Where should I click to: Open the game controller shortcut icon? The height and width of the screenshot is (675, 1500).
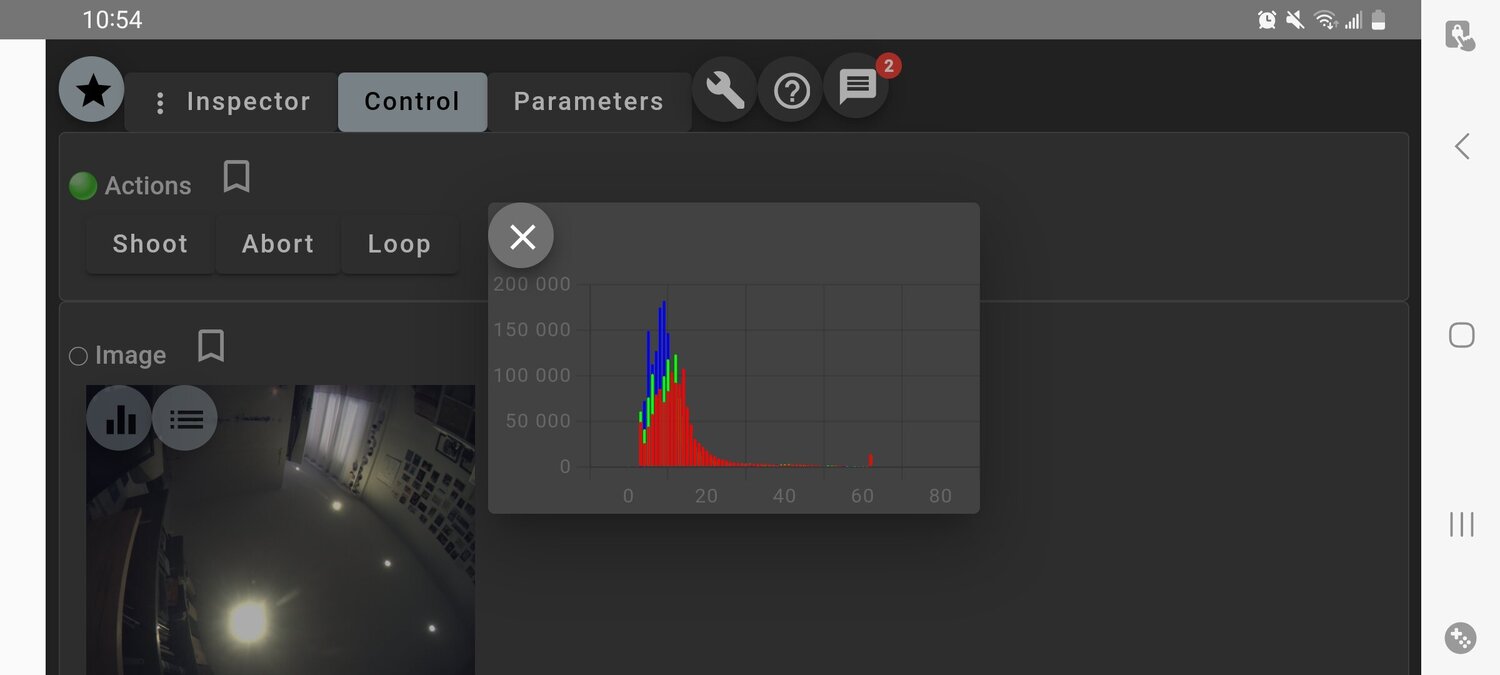(1461, 638)
